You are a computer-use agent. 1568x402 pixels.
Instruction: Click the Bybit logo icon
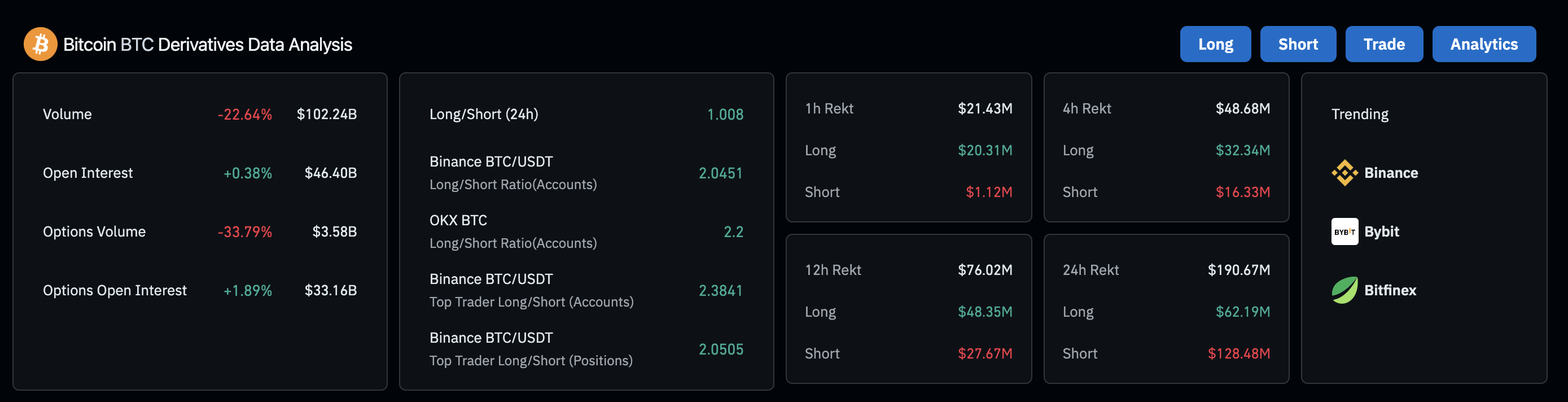click(1344, 231)
